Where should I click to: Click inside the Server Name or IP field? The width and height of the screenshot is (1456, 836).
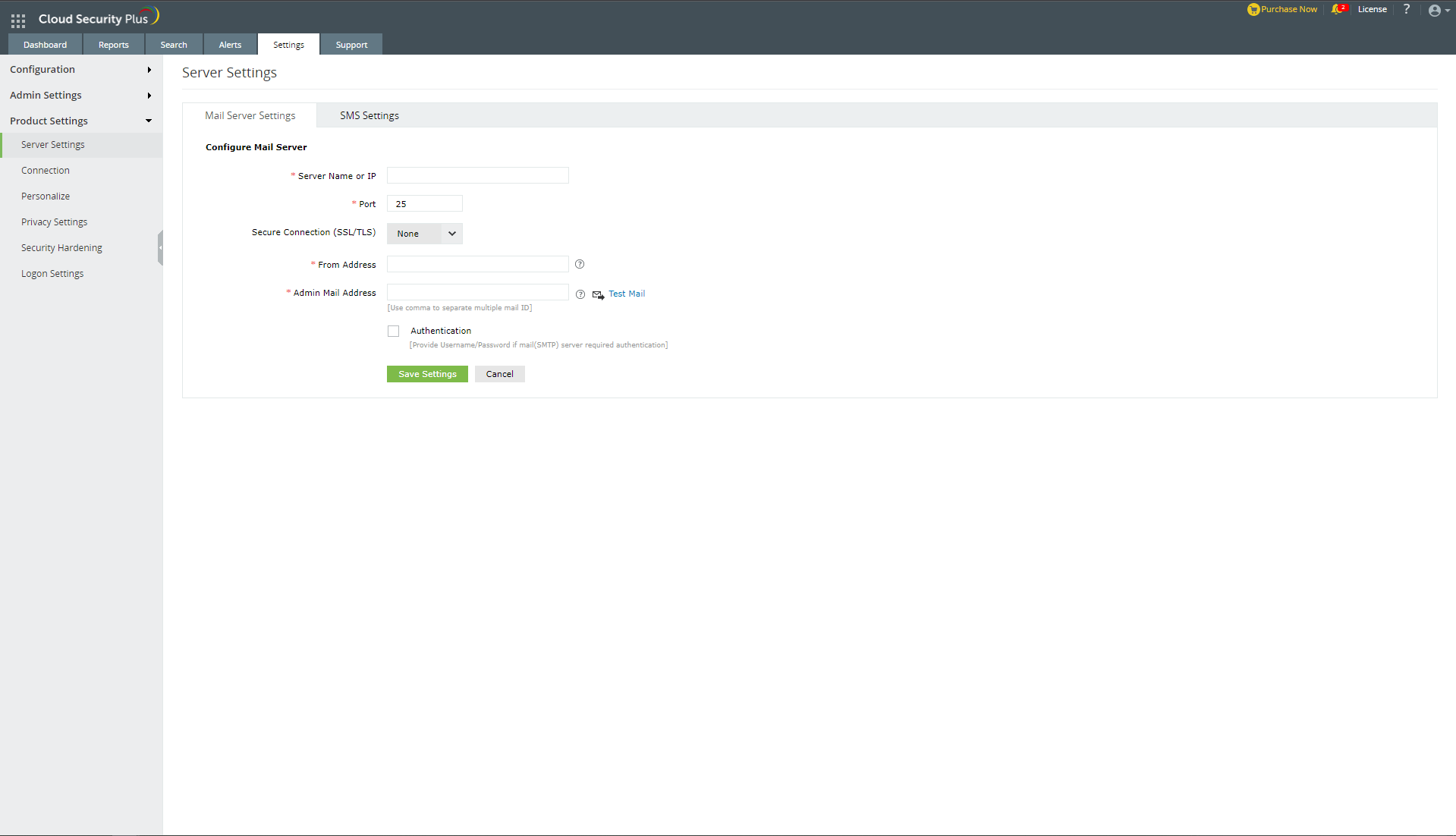pos(476,175)
